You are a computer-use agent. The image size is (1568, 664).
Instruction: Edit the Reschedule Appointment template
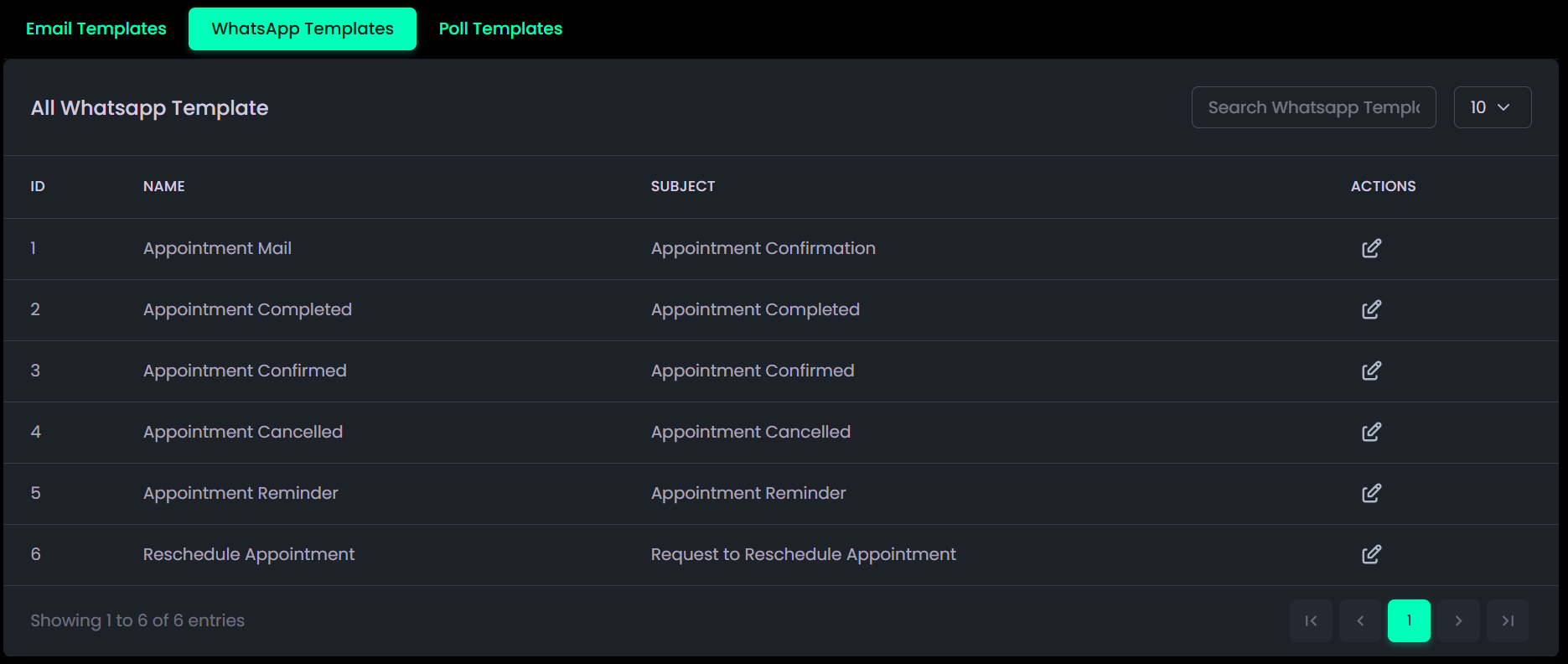[1371, 554]
